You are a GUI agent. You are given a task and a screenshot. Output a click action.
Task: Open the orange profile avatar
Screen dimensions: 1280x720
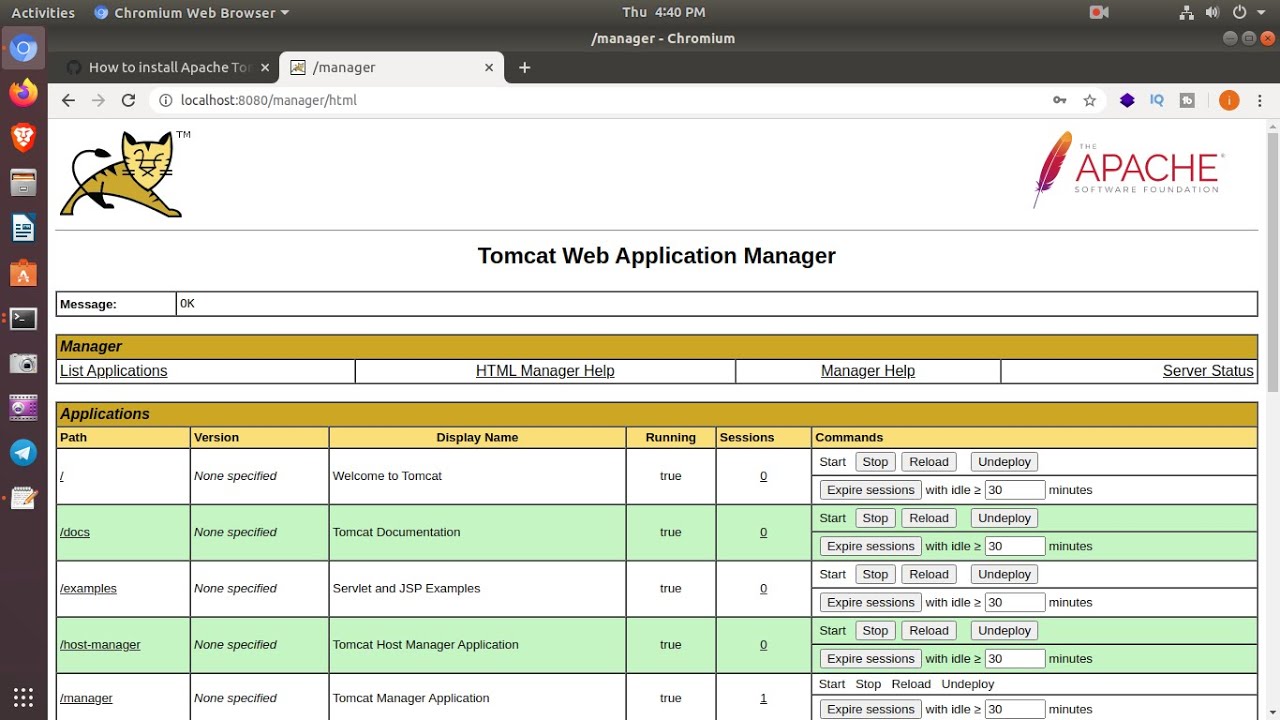pyautogui.click(x=1229, y=100)
